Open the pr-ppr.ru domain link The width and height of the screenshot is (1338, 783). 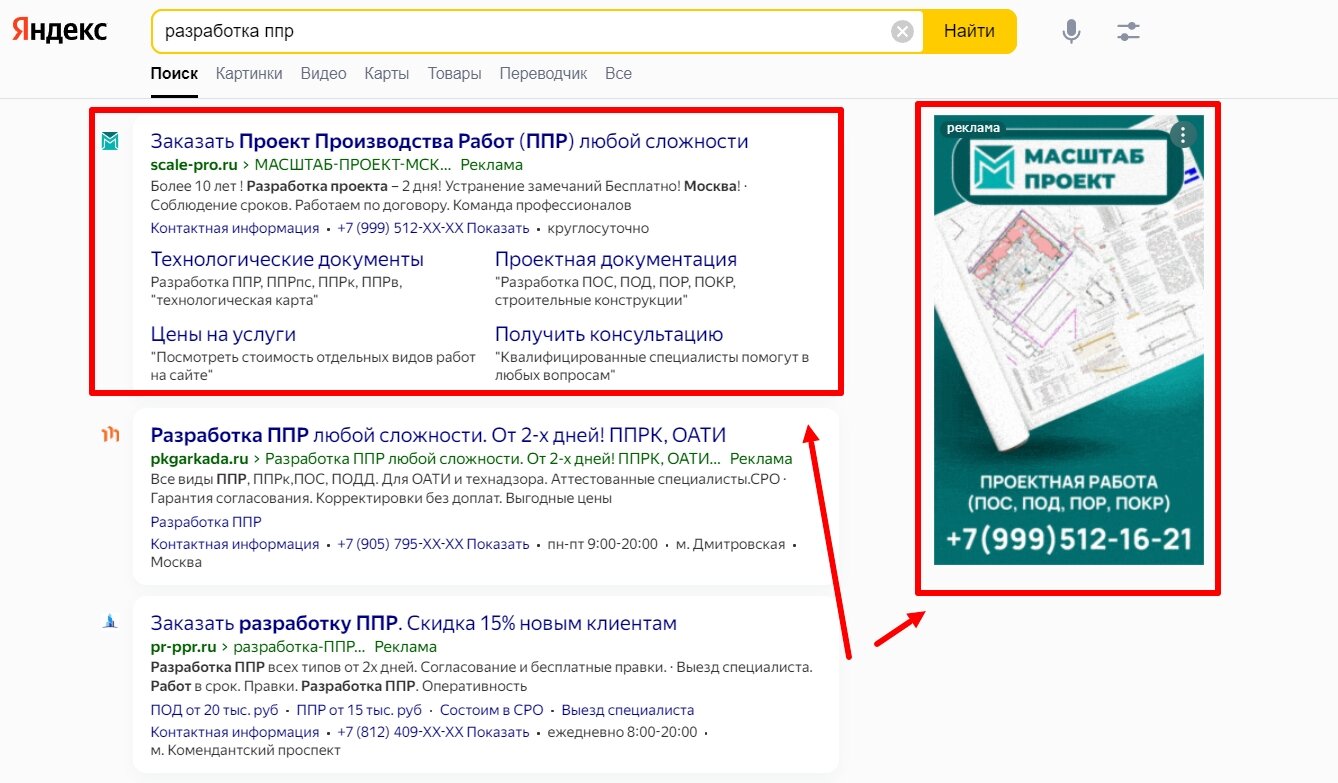click(183, 646)
